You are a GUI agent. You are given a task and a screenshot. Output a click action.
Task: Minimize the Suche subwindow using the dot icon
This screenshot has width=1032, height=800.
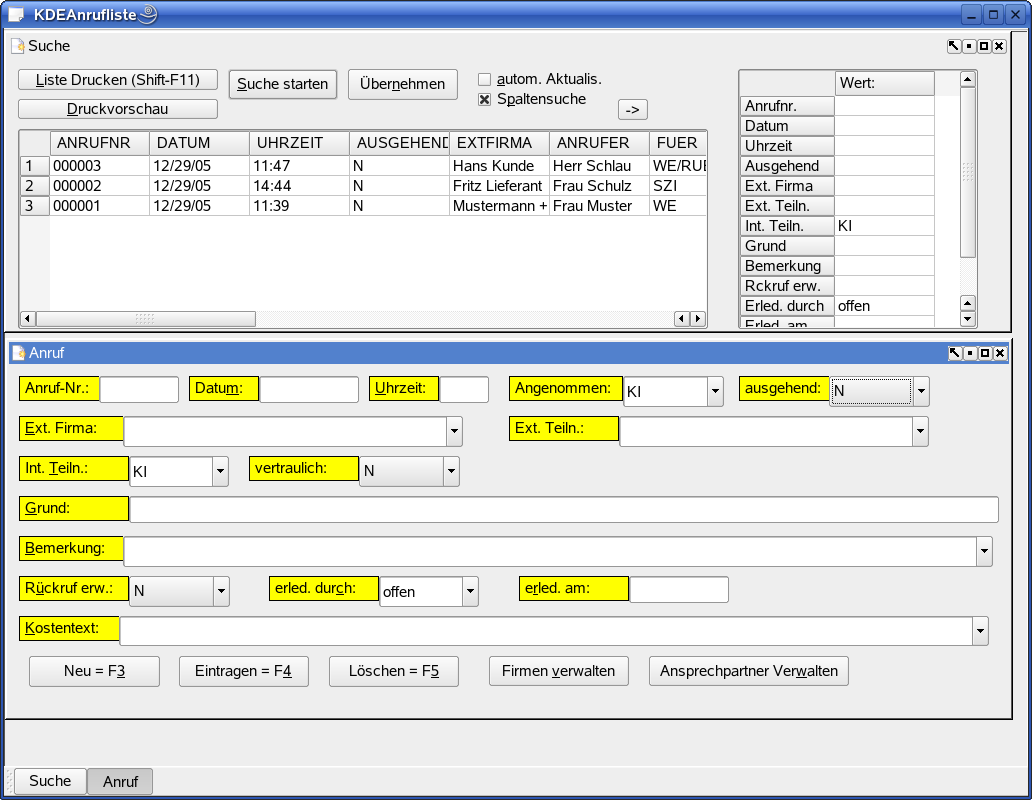coord(969,46)
